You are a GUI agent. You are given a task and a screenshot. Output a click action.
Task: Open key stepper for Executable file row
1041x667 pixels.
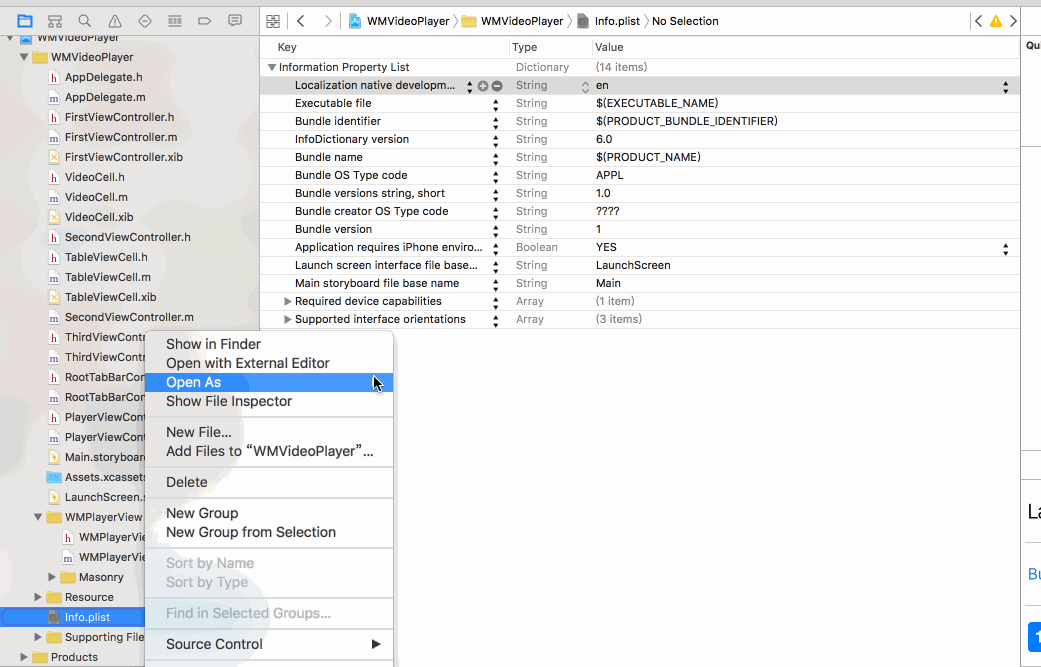click(x=495, y=105)
